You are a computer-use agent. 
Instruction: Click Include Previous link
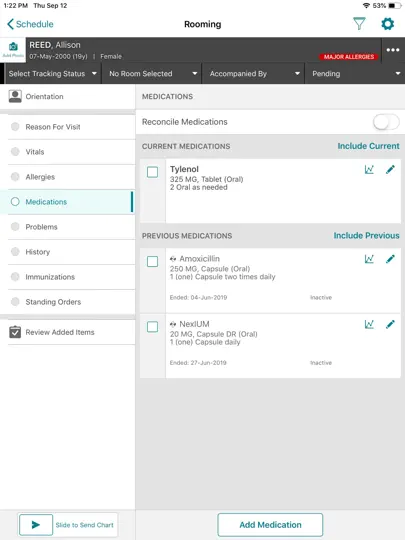366,236
